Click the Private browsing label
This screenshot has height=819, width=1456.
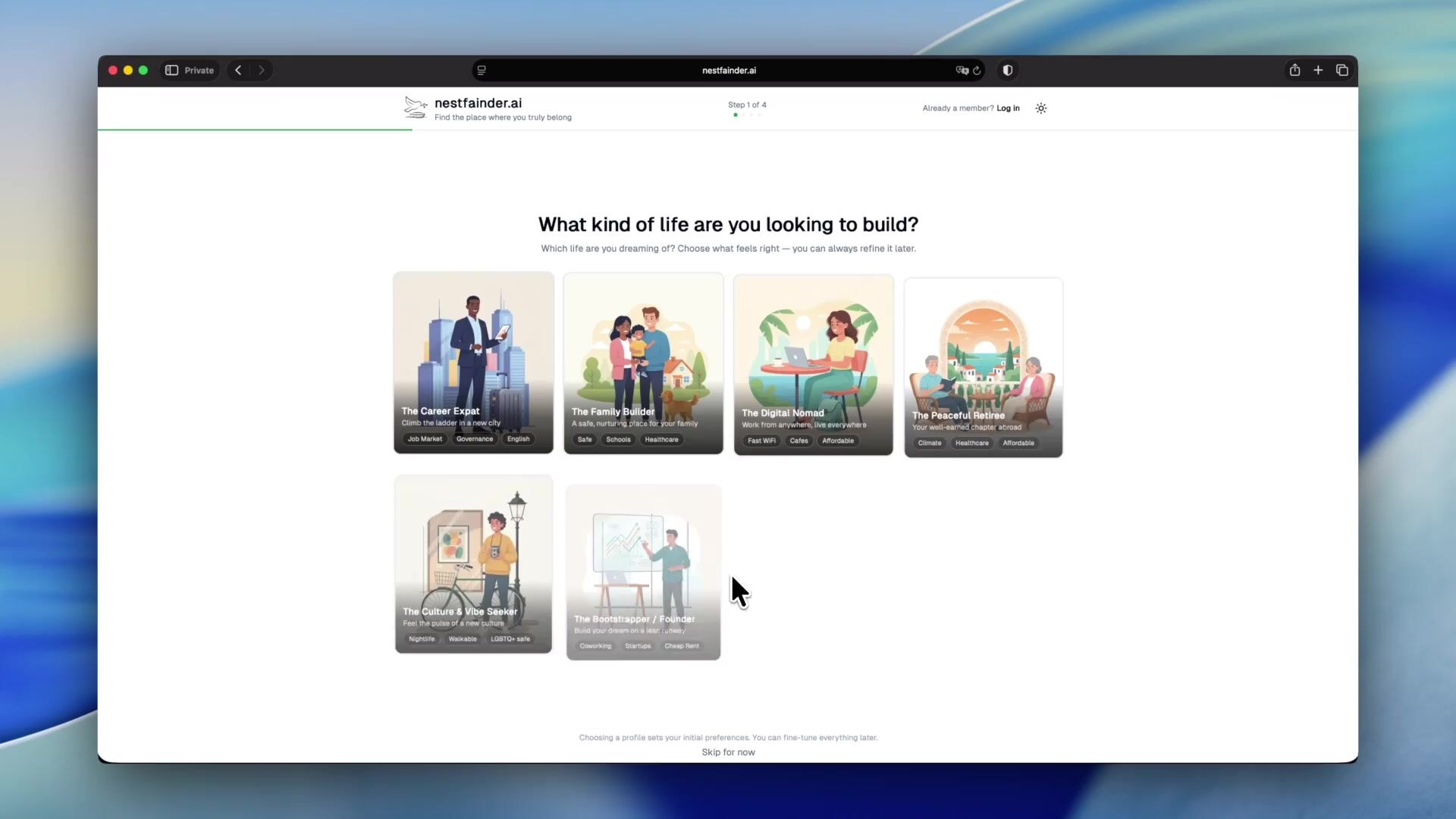tap(199, 71)
